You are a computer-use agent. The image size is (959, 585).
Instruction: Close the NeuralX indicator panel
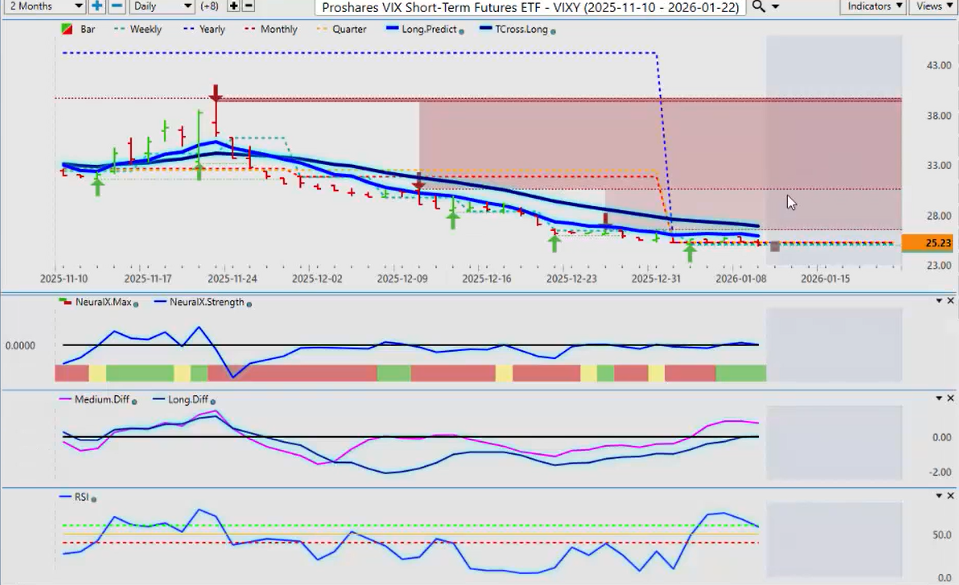pos(950,301)
